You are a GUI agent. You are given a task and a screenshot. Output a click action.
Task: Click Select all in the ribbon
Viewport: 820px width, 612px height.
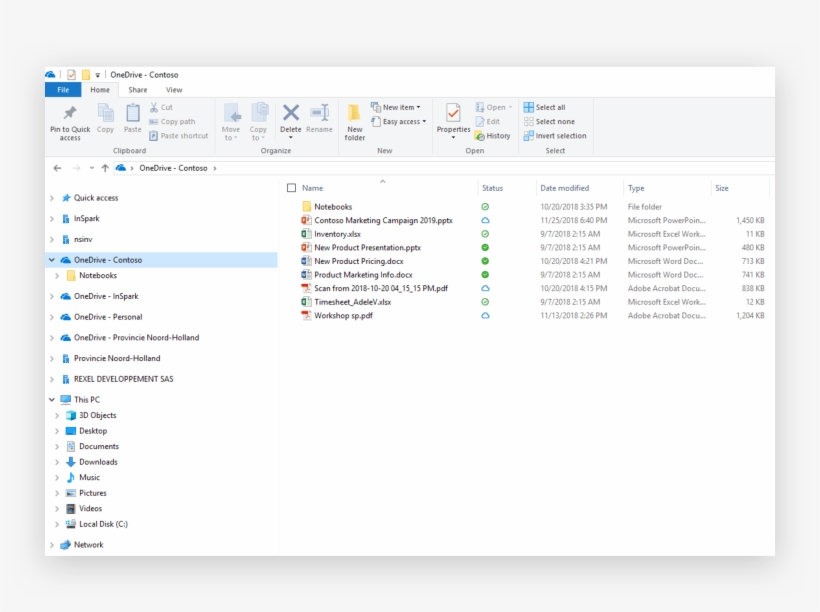tap(544, 107)
